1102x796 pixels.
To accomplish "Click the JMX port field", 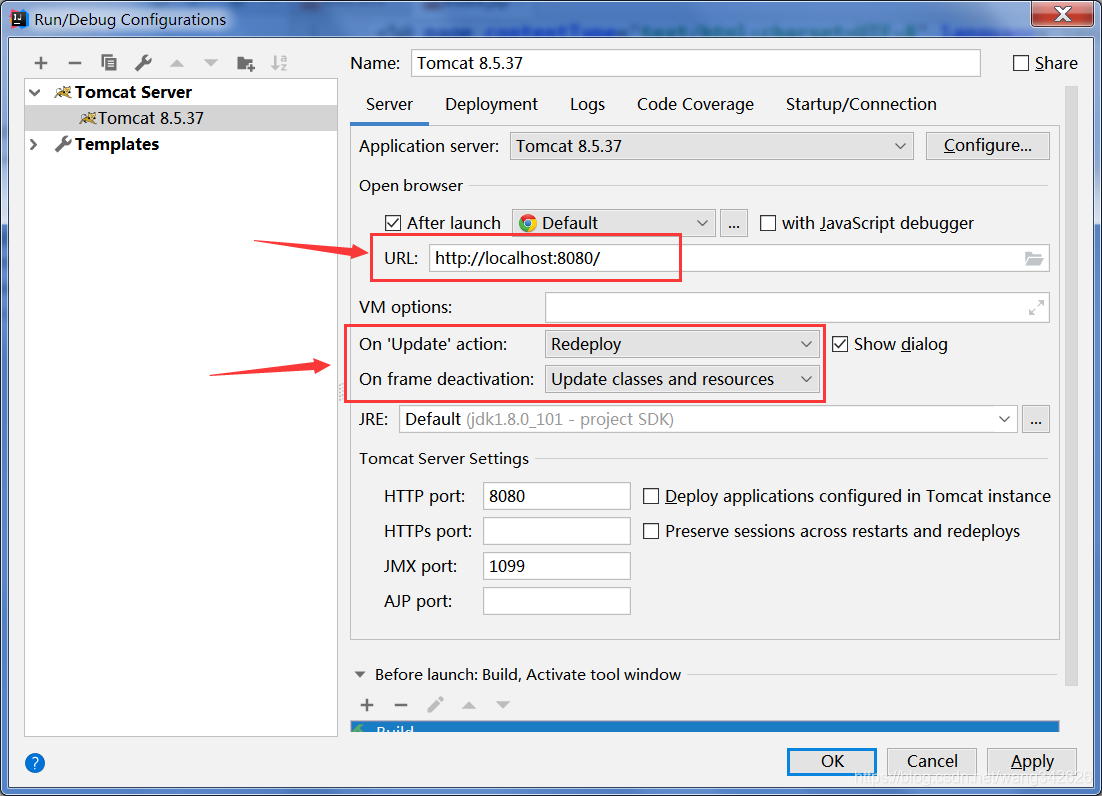I will [557, 566].
